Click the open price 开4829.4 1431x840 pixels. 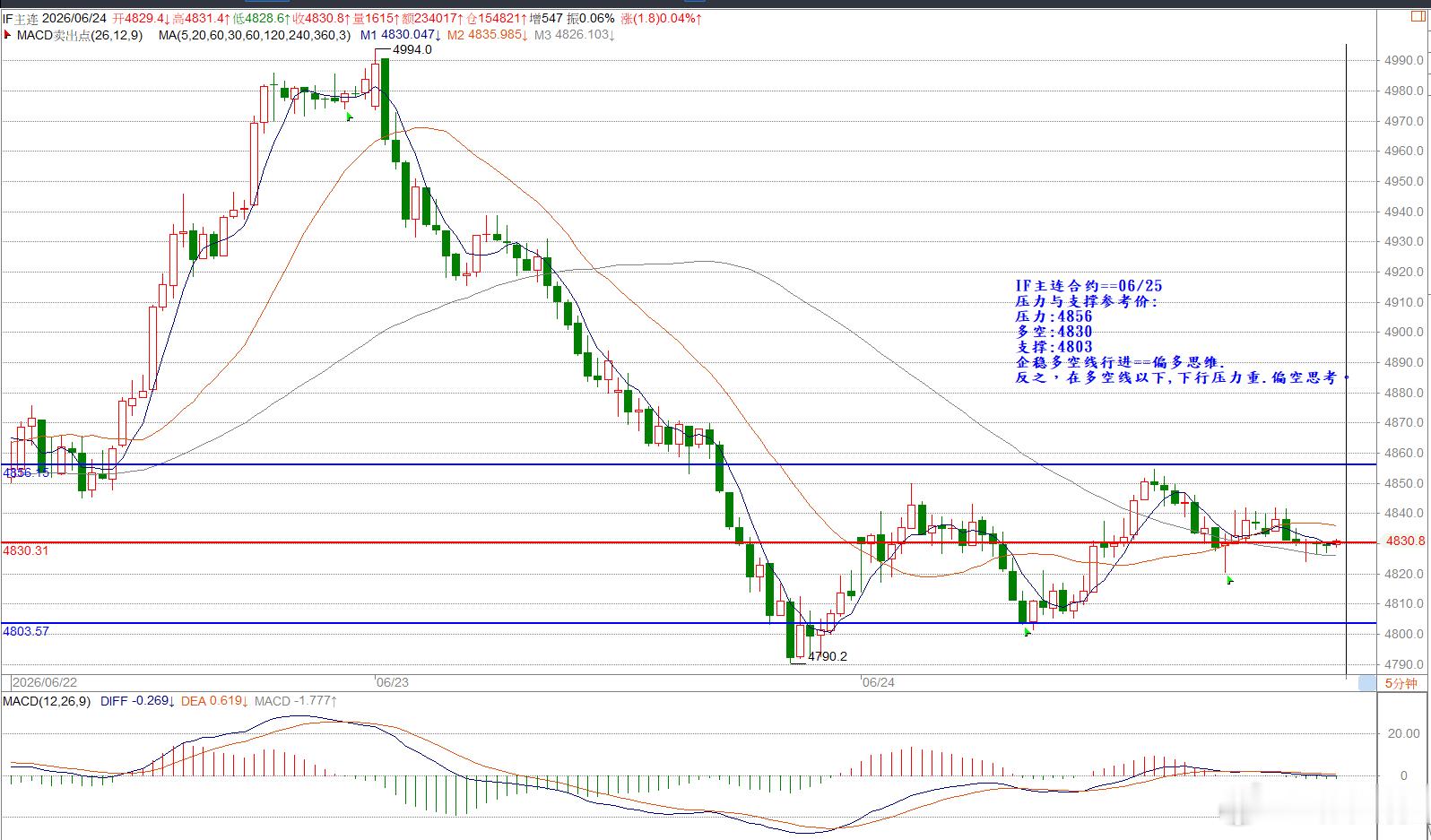tap(141, 19)
